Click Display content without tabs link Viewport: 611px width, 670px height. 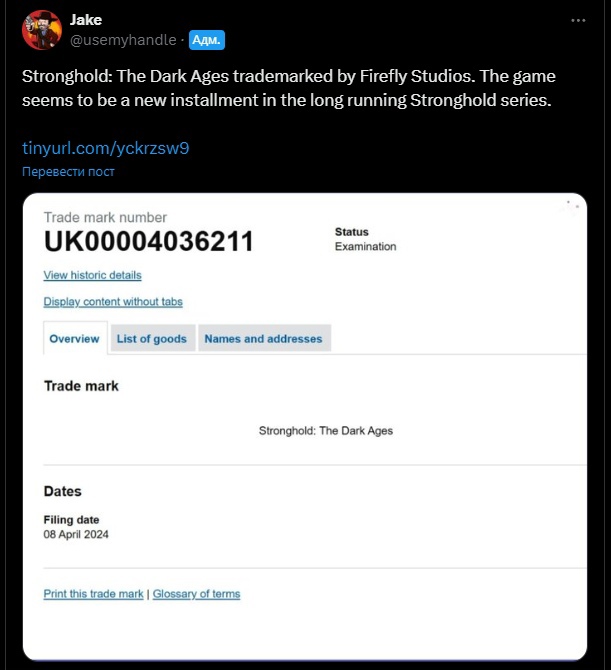[113, 302]
